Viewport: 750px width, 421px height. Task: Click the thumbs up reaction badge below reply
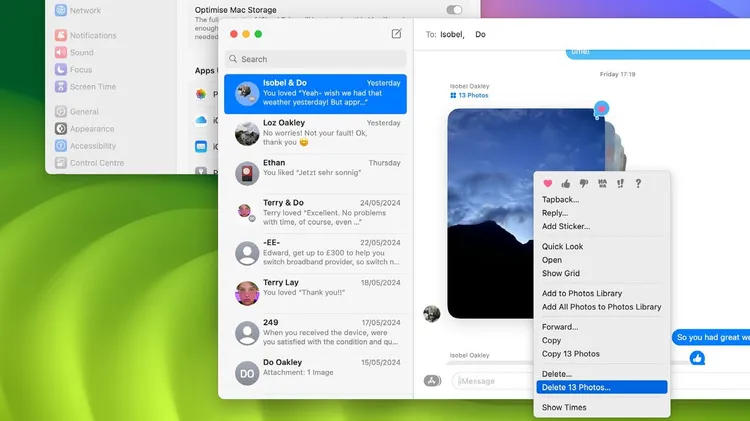697,358
